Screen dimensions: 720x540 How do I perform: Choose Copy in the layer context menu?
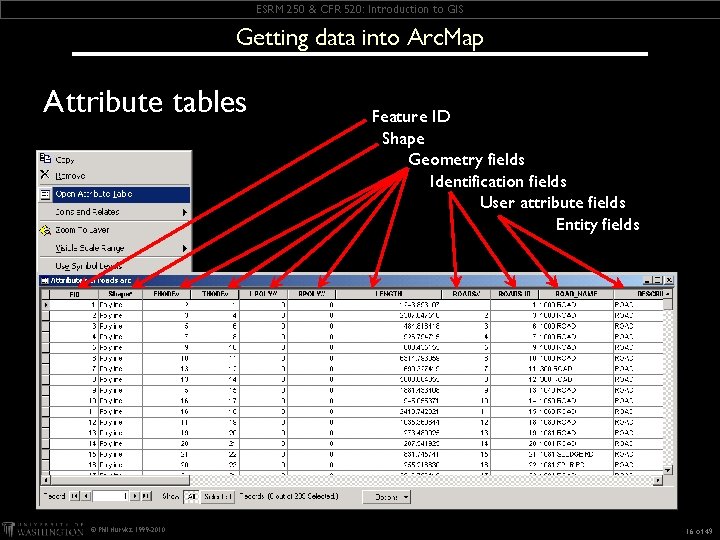click(114, 159)
